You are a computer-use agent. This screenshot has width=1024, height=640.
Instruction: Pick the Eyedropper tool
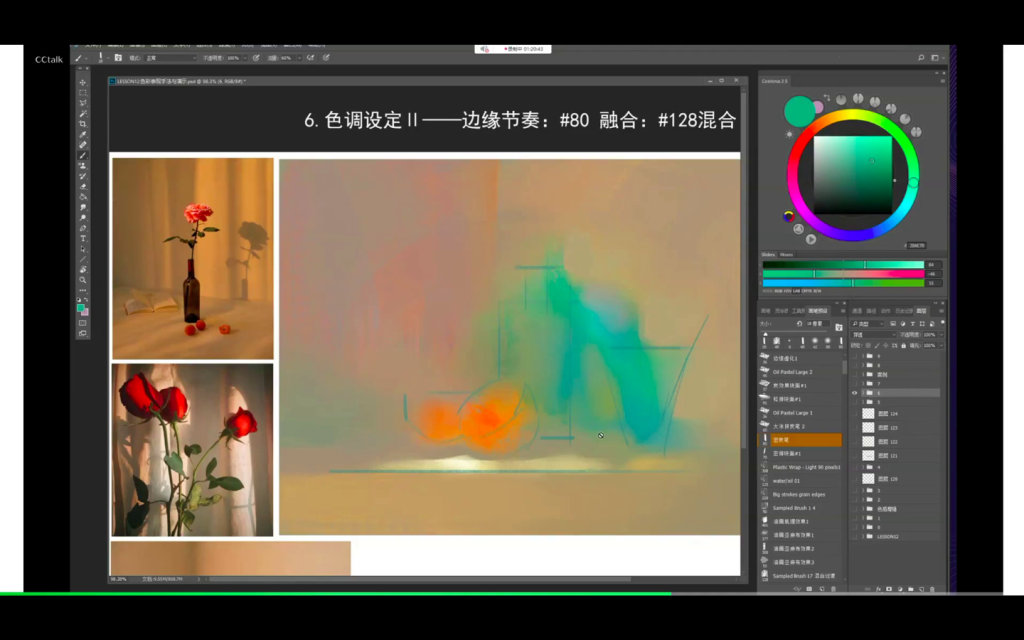(x=83, y=134)
